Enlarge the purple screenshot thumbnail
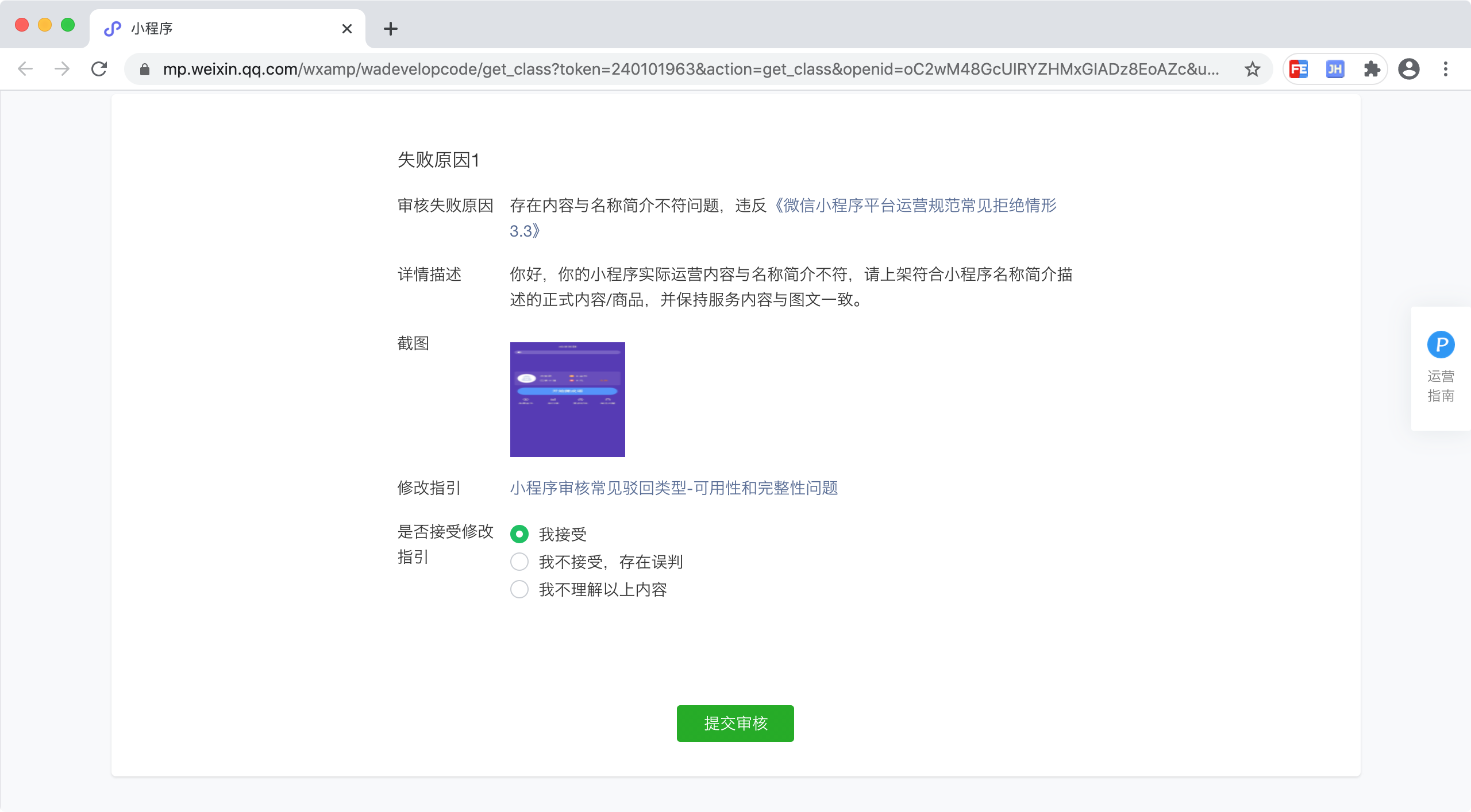Image resolution: width=1471 pixels, height=812 pixels. tap(567, 399)
